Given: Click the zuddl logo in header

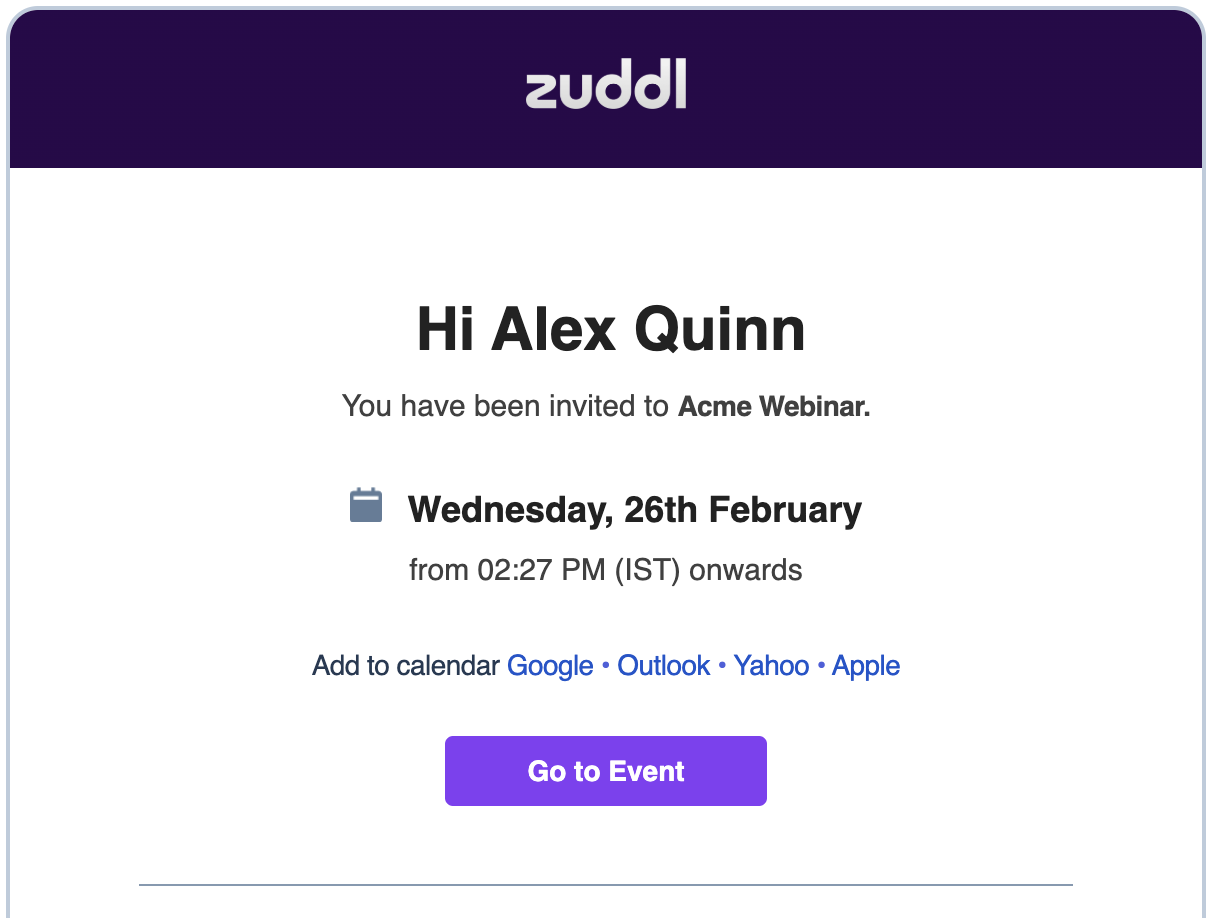Looking at the screenshot, I should (606, 86).
